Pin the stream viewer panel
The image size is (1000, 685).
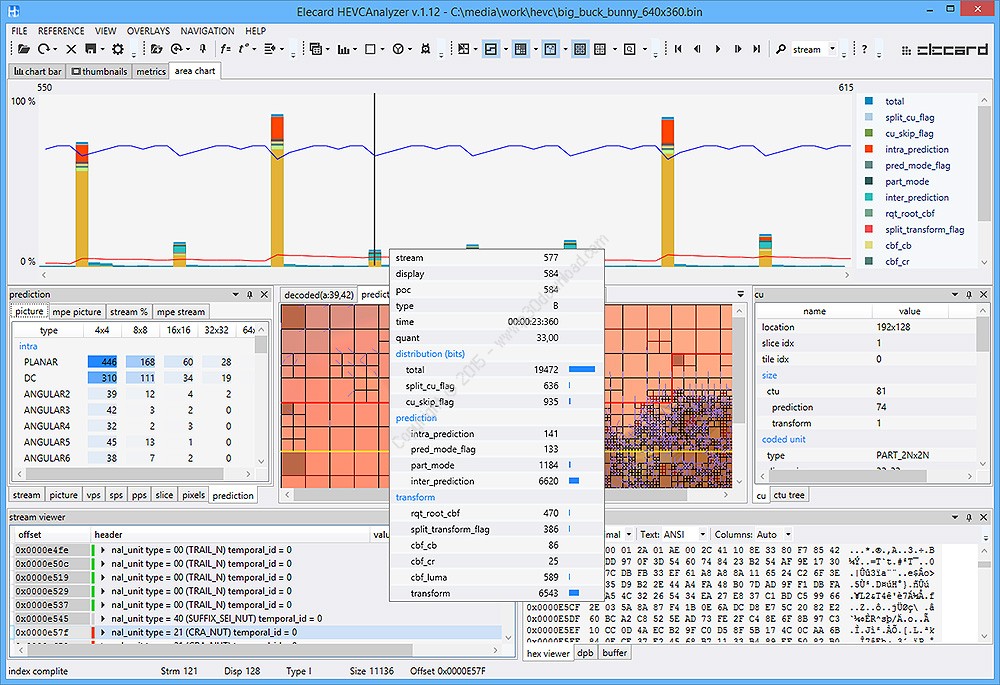[969, 517]
